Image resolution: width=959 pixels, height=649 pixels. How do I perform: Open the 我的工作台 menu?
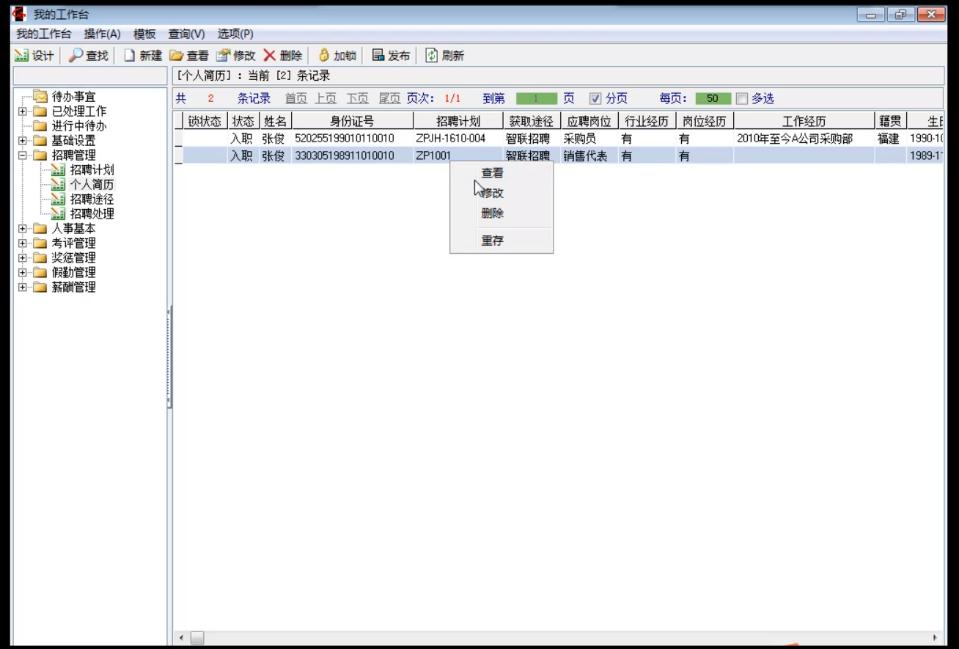click(43, 34)
